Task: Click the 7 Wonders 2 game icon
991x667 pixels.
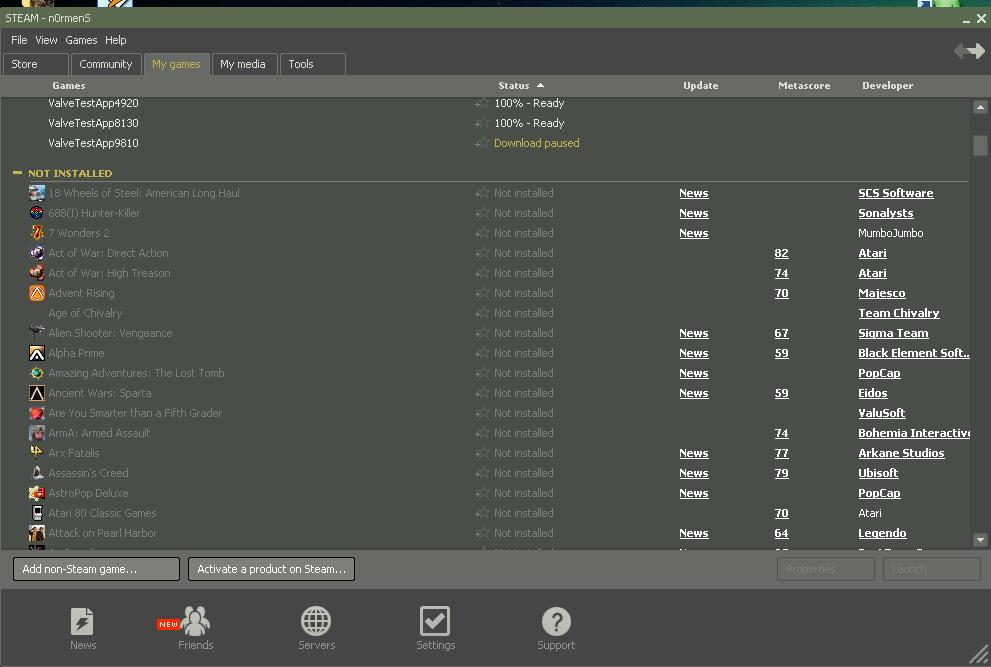Action: click(37, 233)
